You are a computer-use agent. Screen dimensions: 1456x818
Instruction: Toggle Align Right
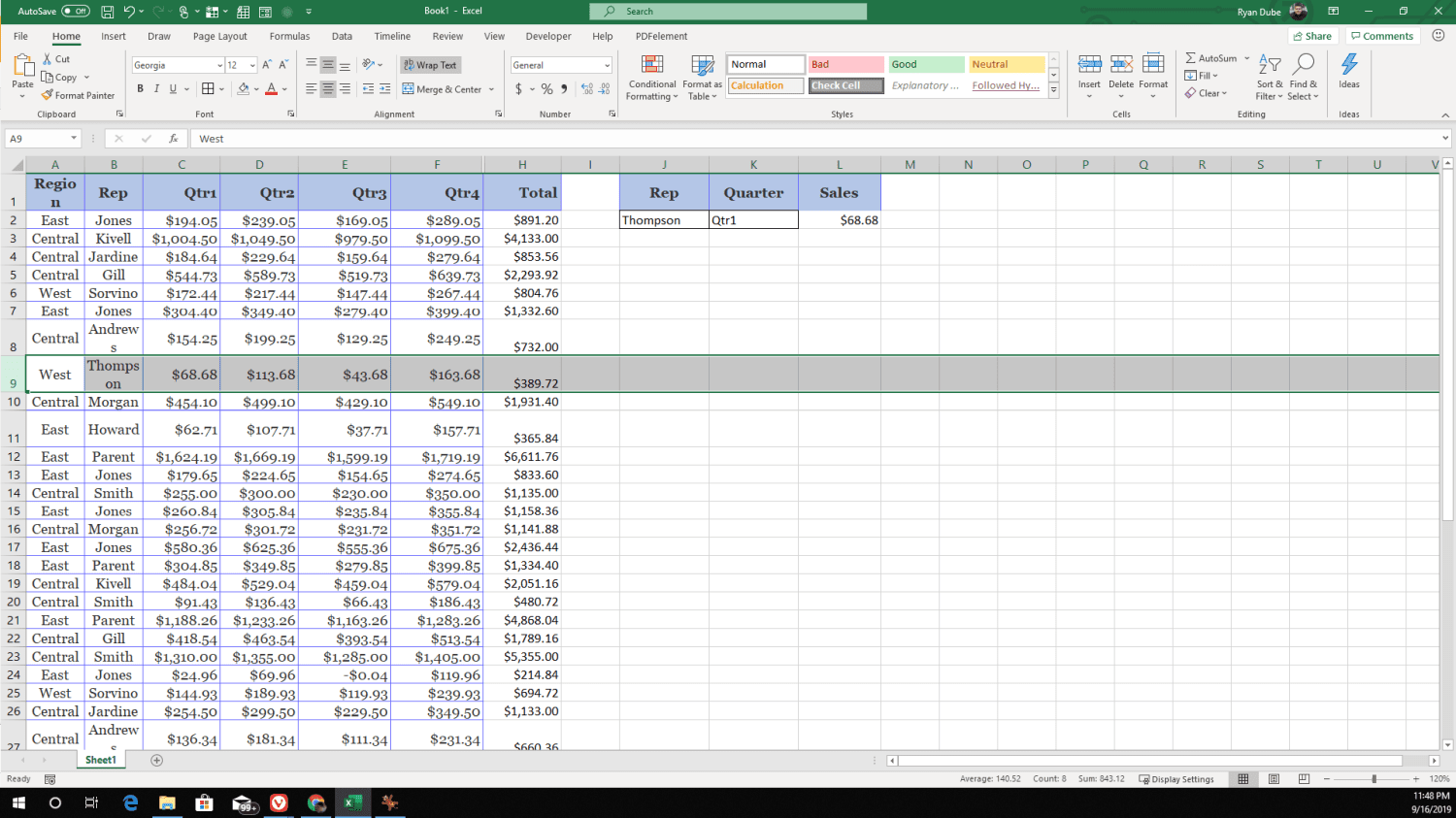[x=345, y=89]
